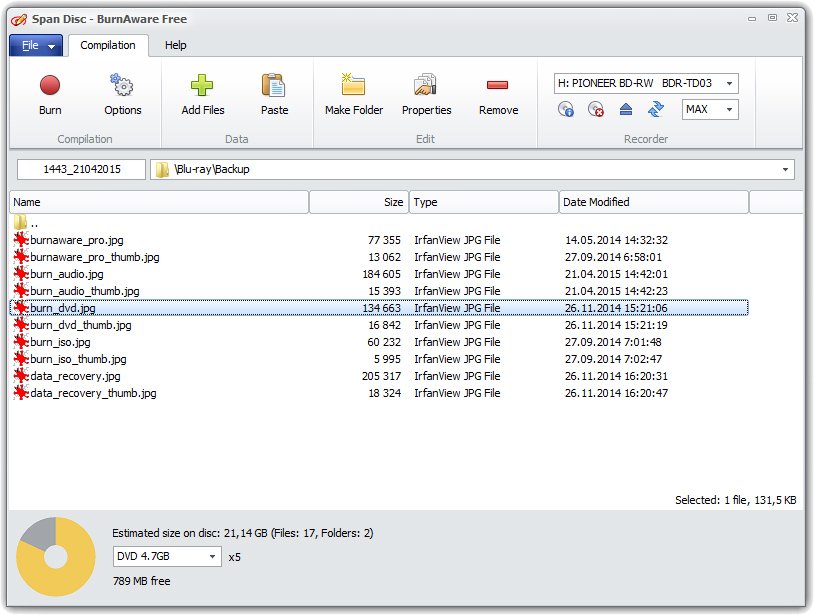Click the disc info icon in Recorder section
Image resolution: width=814 pixels, height=615 pixels.
click(x=565, y=110)
